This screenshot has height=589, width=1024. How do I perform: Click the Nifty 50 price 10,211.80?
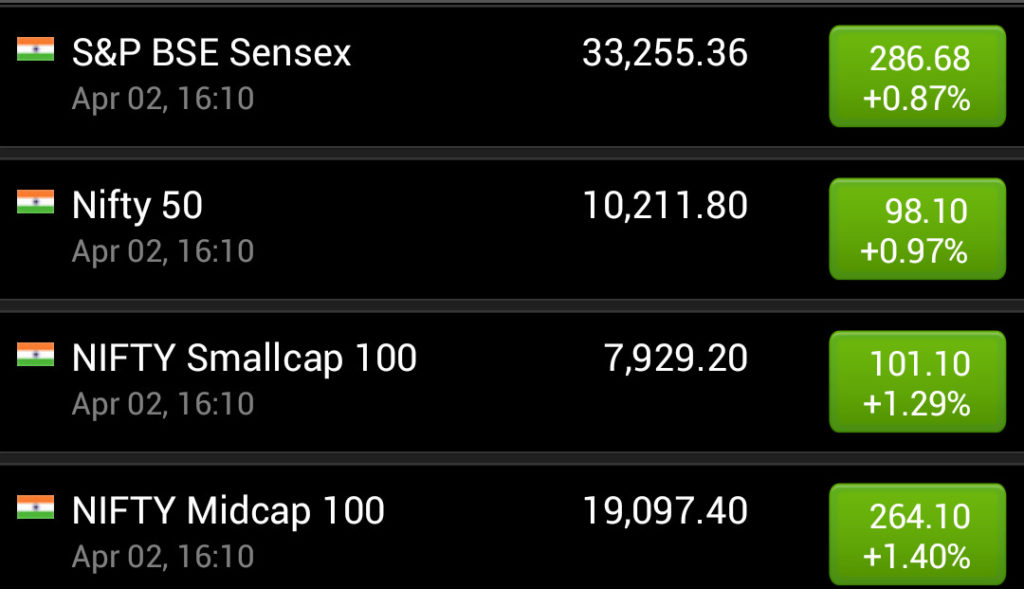click(x=665, y=206)
